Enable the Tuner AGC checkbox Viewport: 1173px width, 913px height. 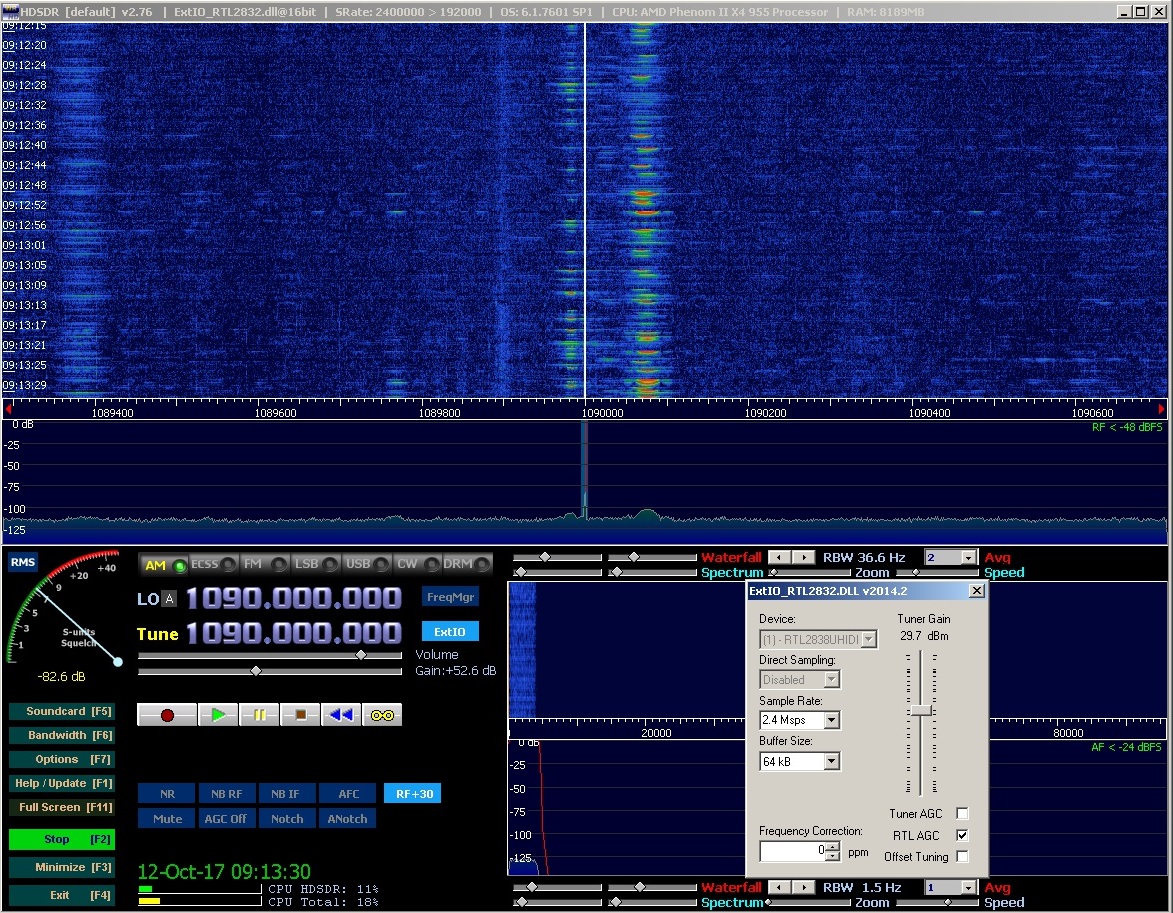pyautogui.click(x=962, y=813)
